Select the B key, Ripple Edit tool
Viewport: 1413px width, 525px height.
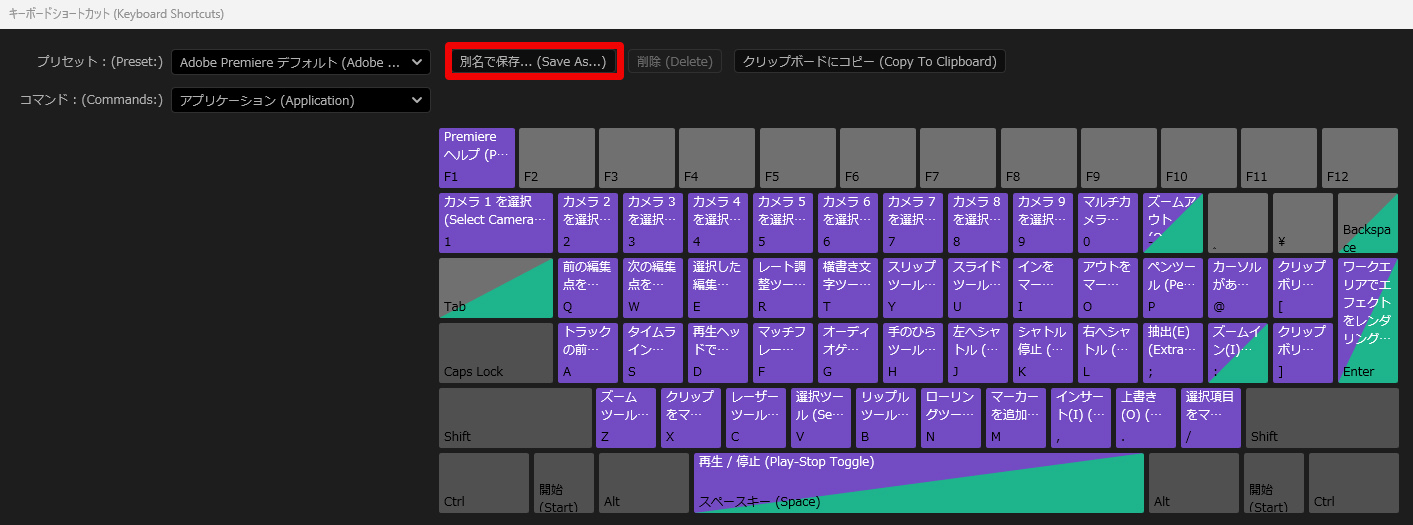(x=886, y=418)
